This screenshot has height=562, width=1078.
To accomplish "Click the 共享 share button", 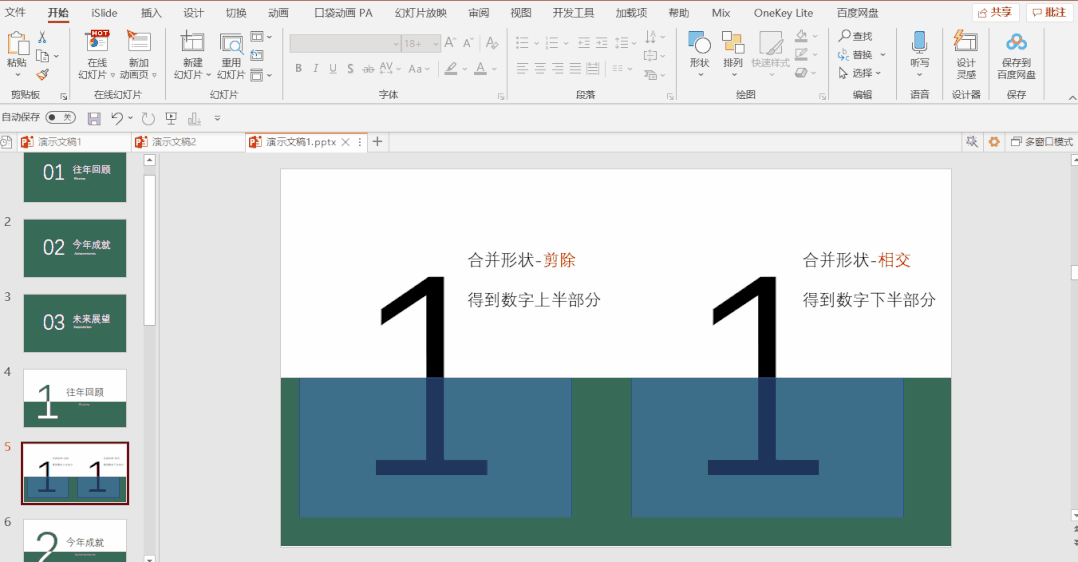I will pos(995,12).
